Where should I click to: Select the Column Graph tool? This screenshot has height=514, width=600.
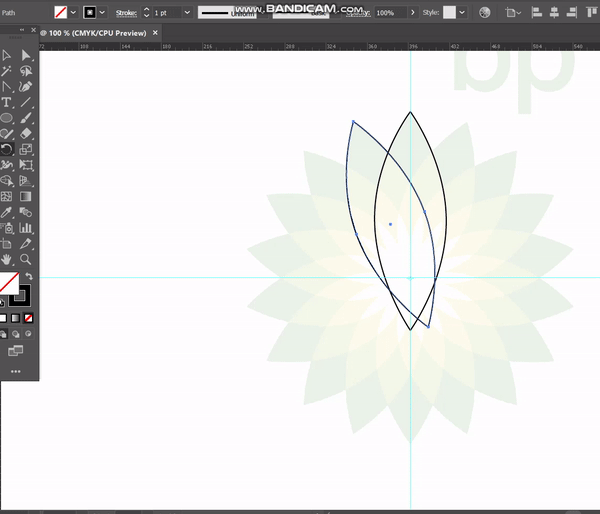click(26, 228)
